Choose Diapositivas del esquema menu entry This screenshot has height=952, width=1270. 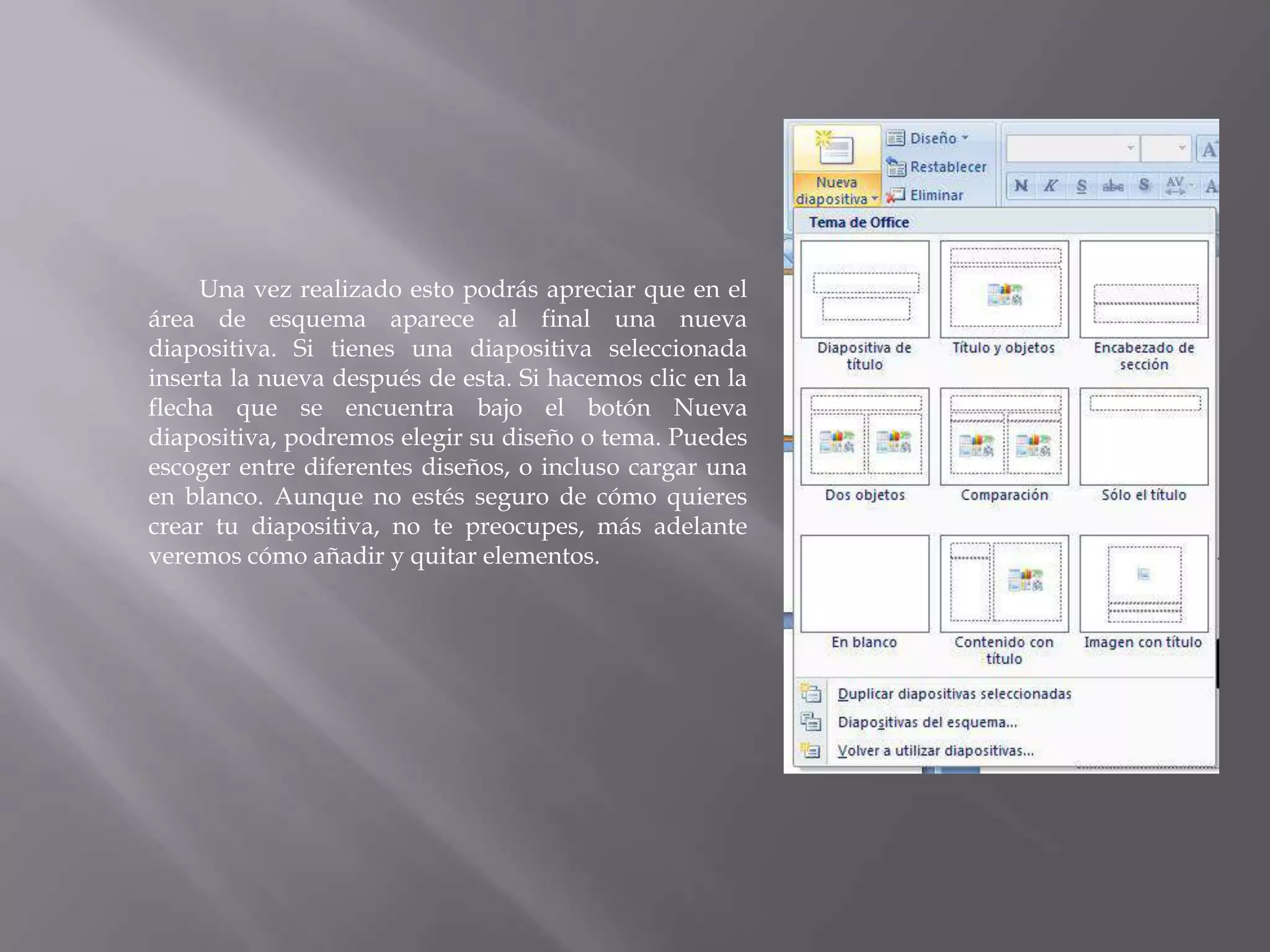click(x=927, y=722)
